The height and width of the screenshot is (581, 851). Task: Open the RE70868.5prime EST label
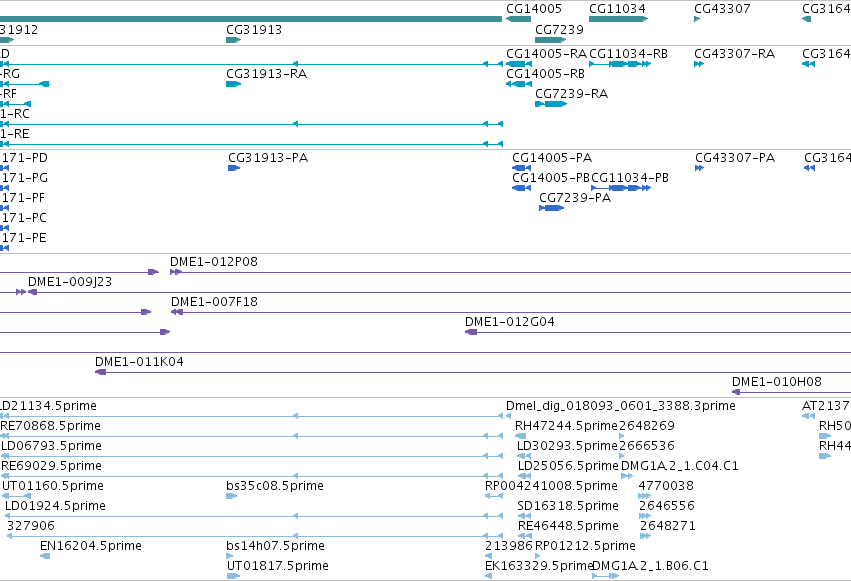tap(50, 426)
